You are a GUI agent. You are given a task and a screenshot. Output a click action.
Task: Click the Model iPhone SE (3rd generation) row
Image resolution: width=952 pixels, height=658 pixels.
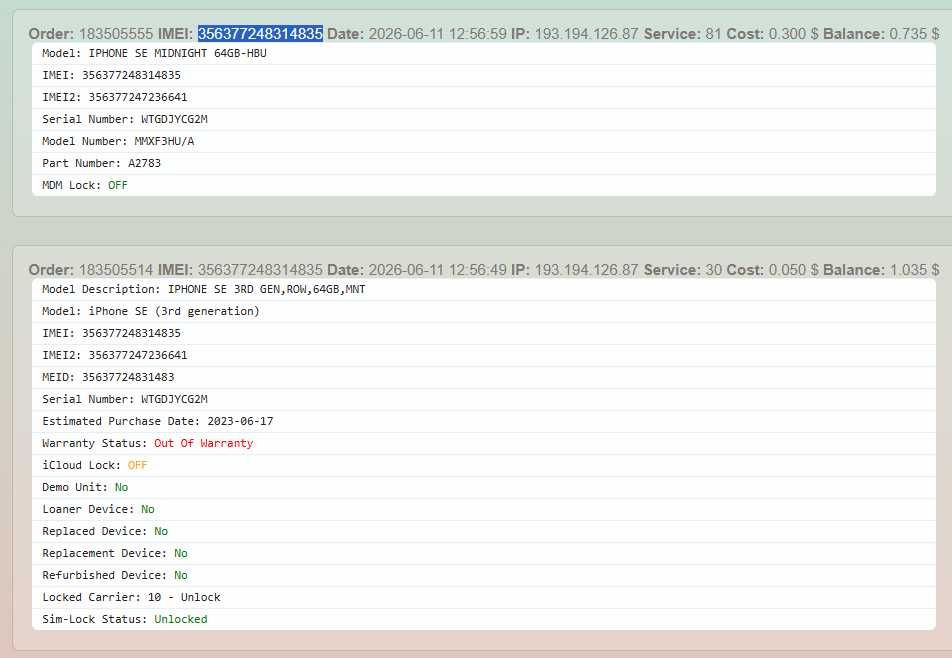483,311
